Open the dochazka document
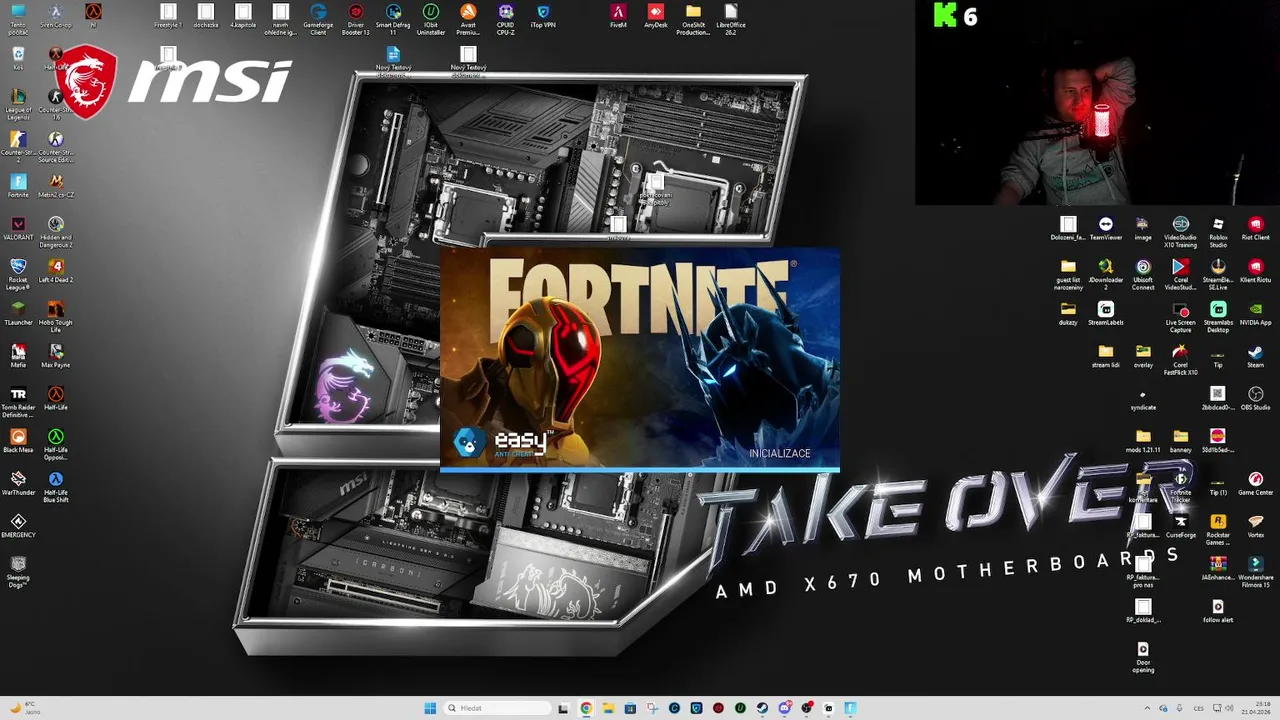1280x720 pixels. tap(206, 16)
